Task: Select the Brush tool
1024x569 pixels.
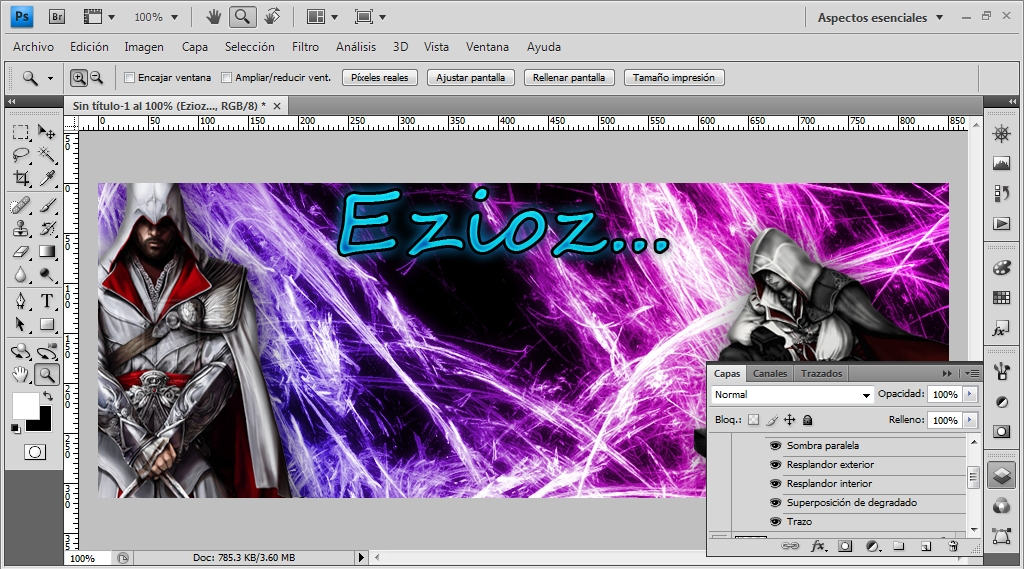Action: pyautogui.click(x=46, y=206)
